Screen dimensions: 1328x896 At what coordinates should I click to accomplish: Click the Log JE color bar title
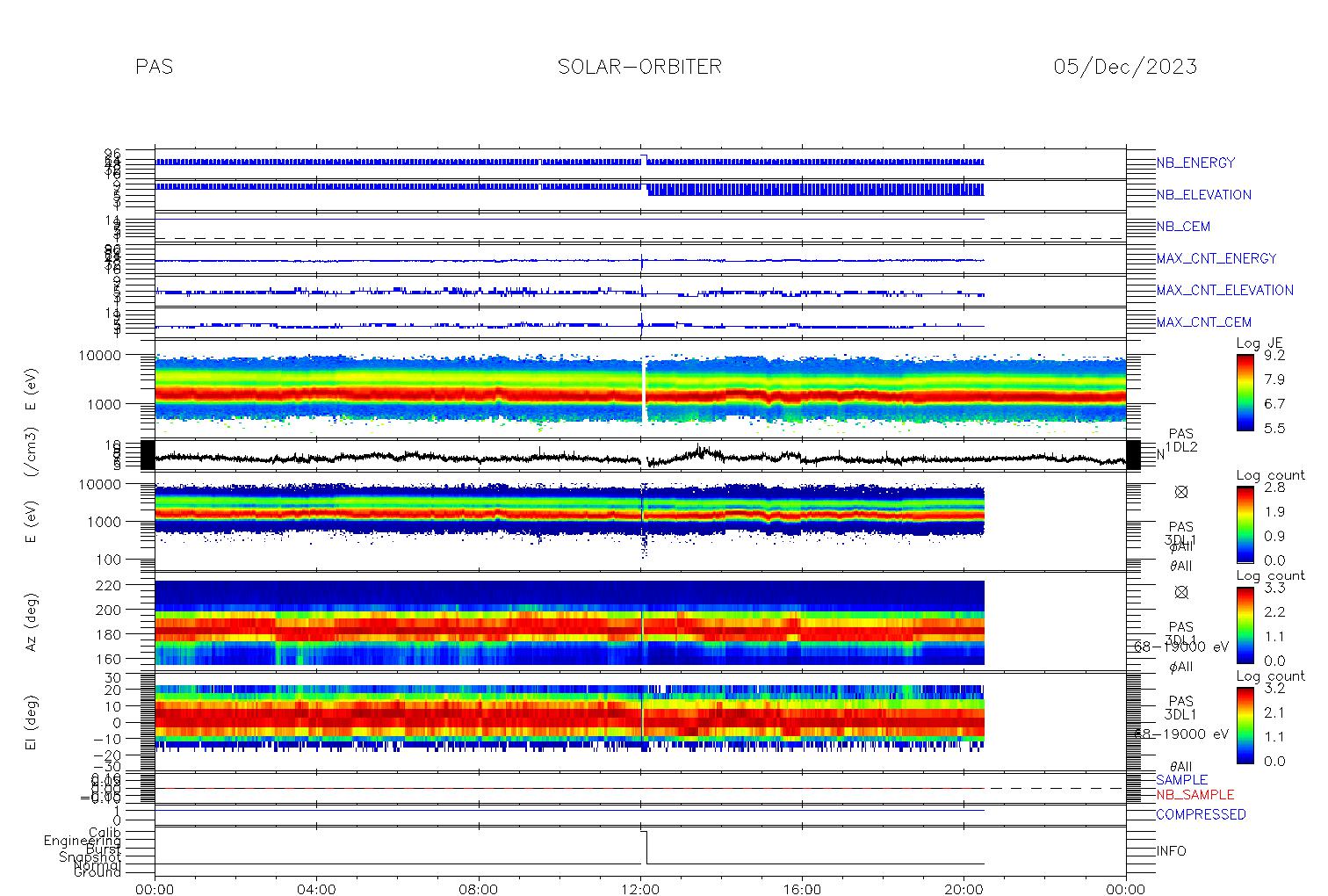pos(1259,343)
